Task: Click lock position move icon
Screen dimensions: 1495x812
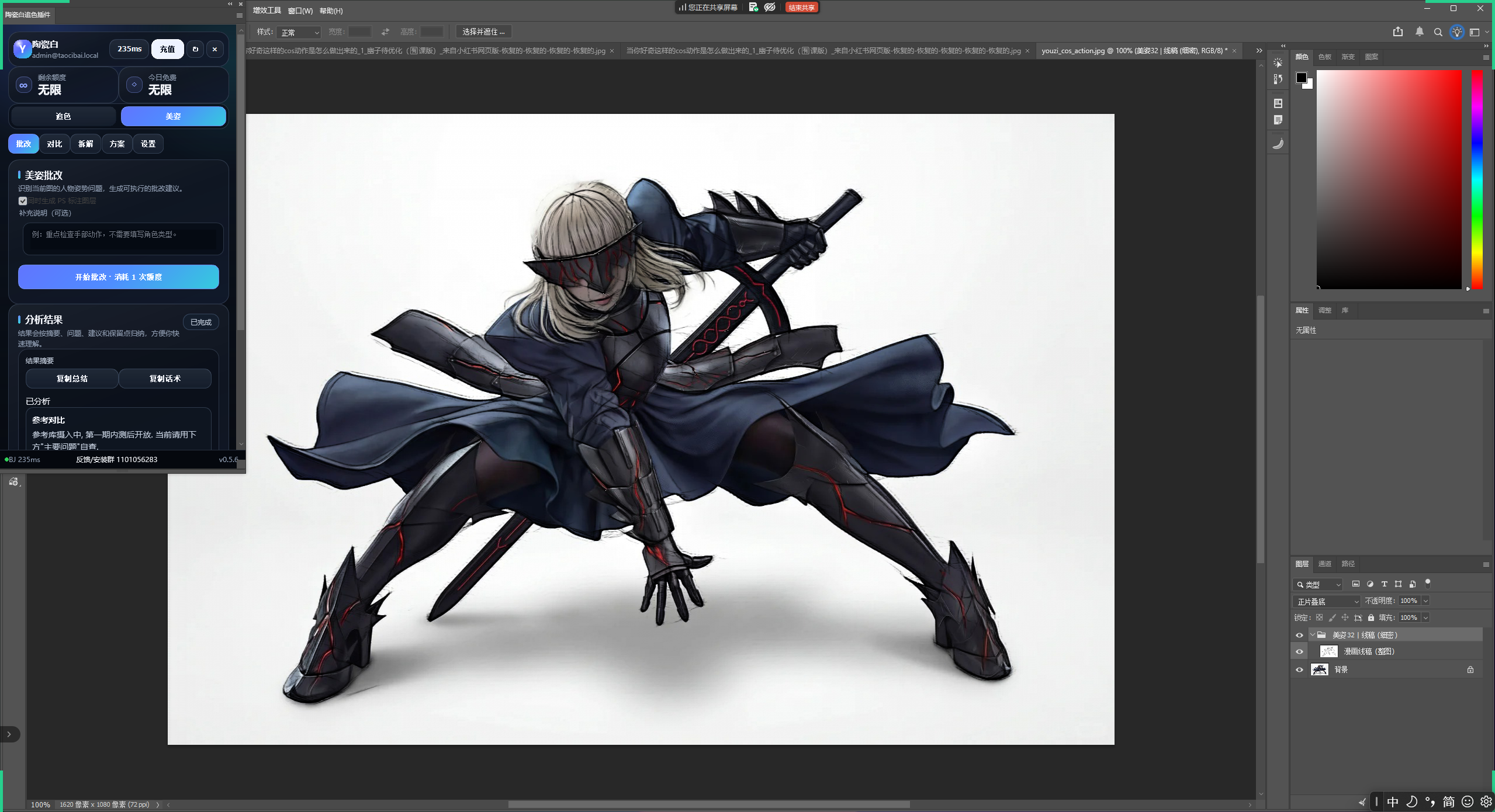Action: (1345, 617)
